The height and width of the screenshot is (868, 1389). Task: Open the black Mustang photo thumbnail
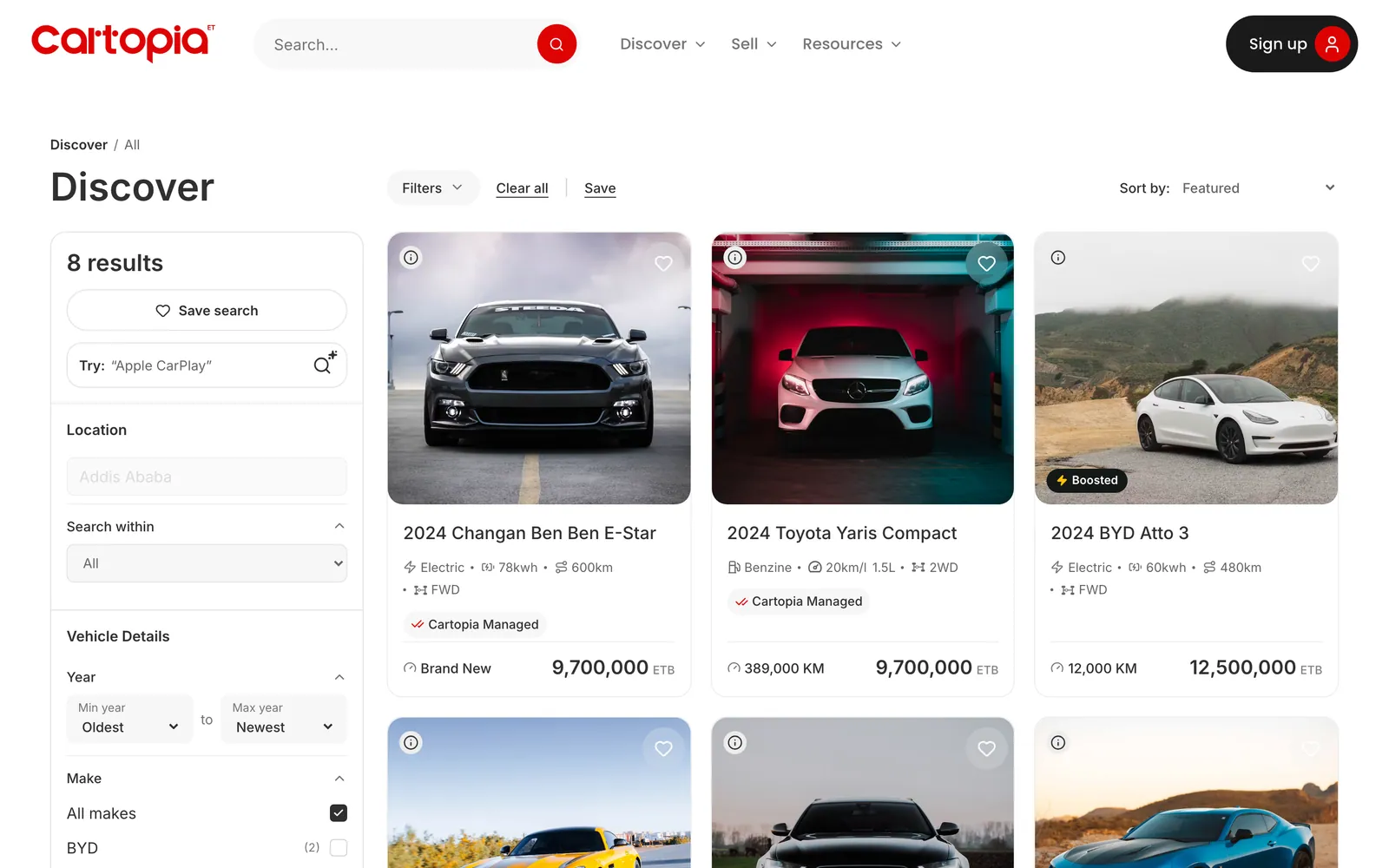click(x=539, y=368)
